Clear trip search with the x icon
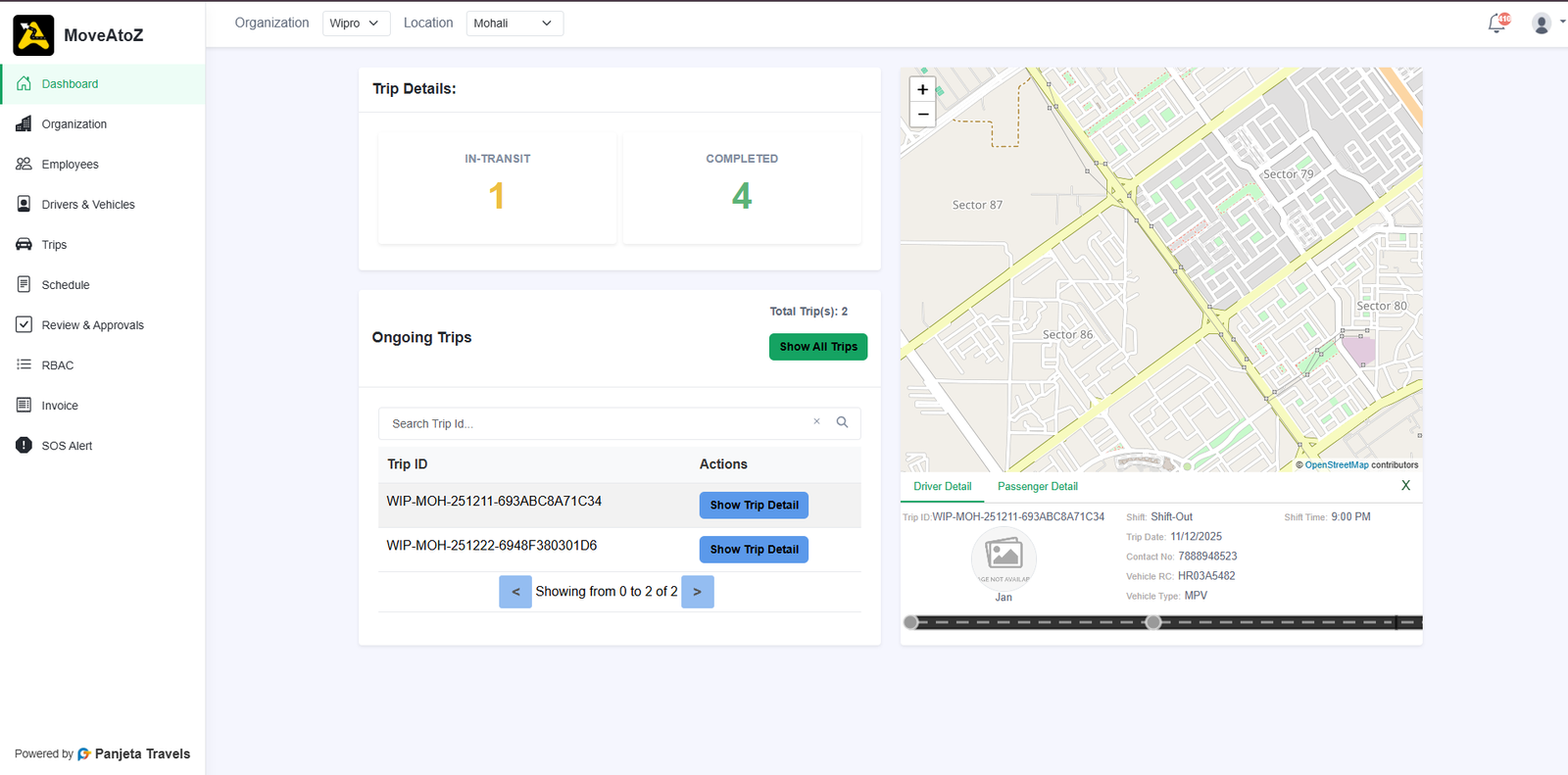Image resolution: width=1568 pixels, height=775 pixels. click(816, 422)
